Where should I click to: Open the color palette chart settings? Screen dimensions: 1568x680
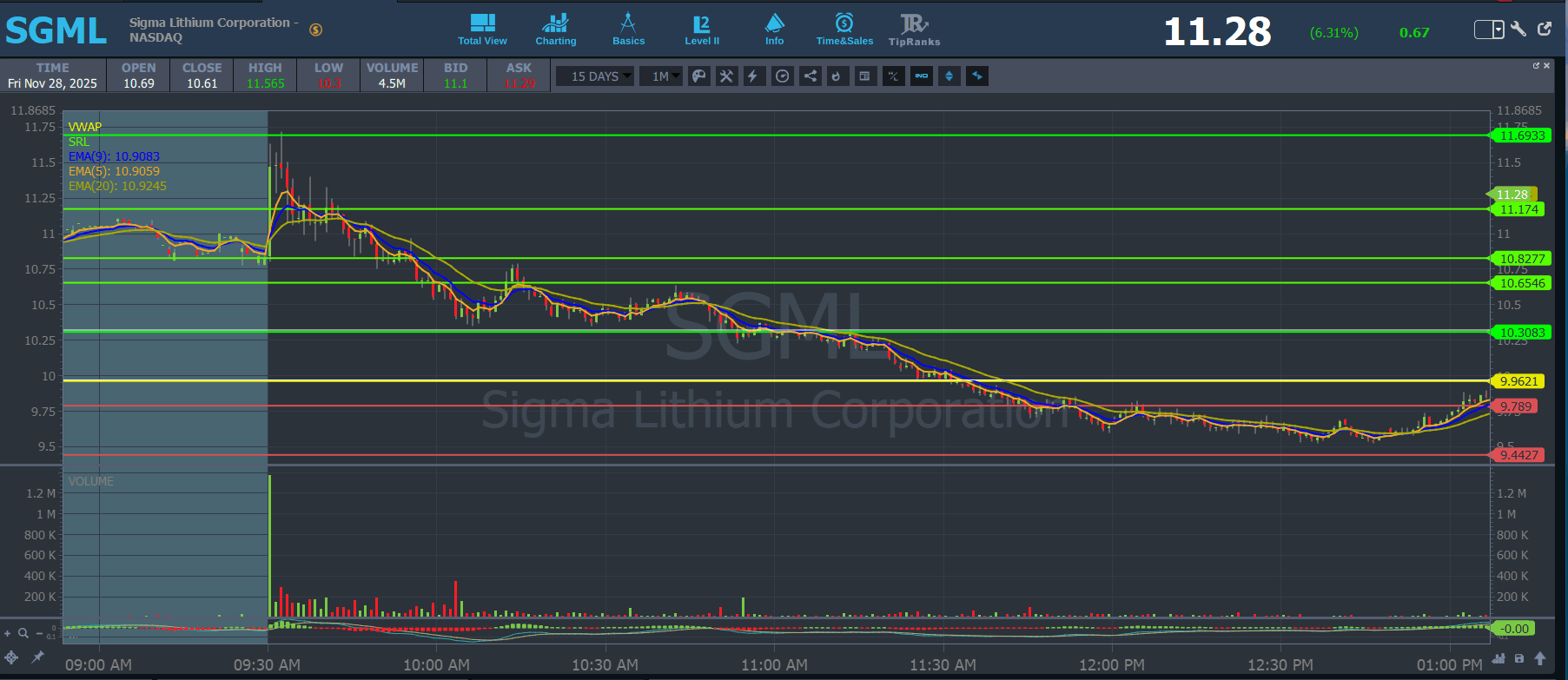[x=699, y=76]
